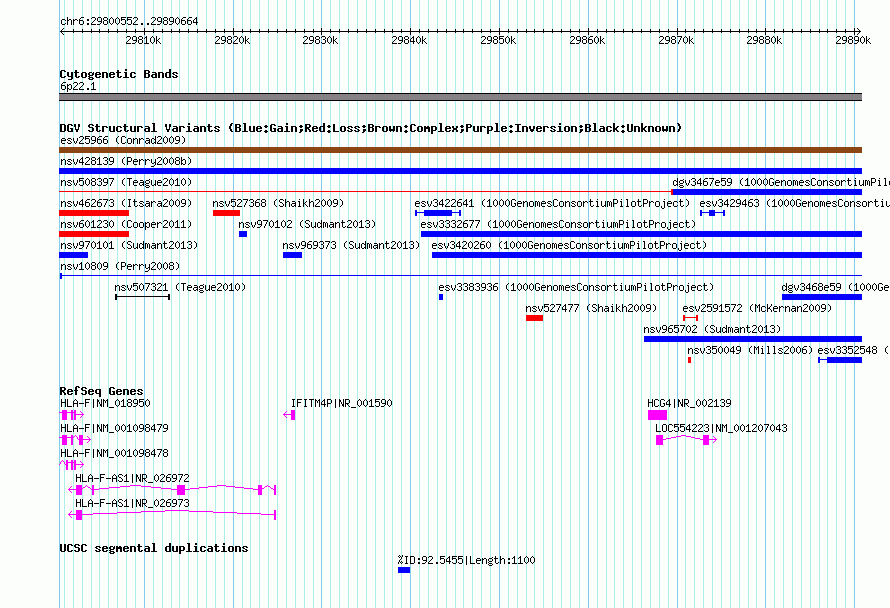Click the nsv10809 thin blue variant line
890x608 pixels.
tap(460, 276)
